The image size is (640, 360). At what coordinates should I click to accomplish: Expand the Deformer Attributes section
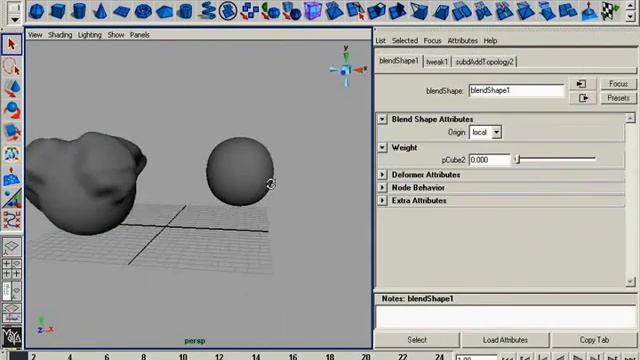coord(382,175)
